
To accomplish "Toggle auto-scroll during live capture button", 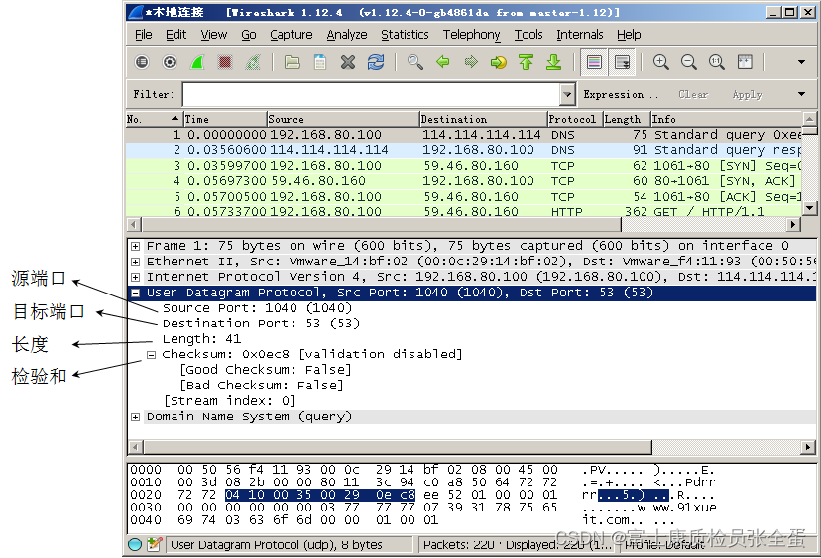I will point(623,62).
